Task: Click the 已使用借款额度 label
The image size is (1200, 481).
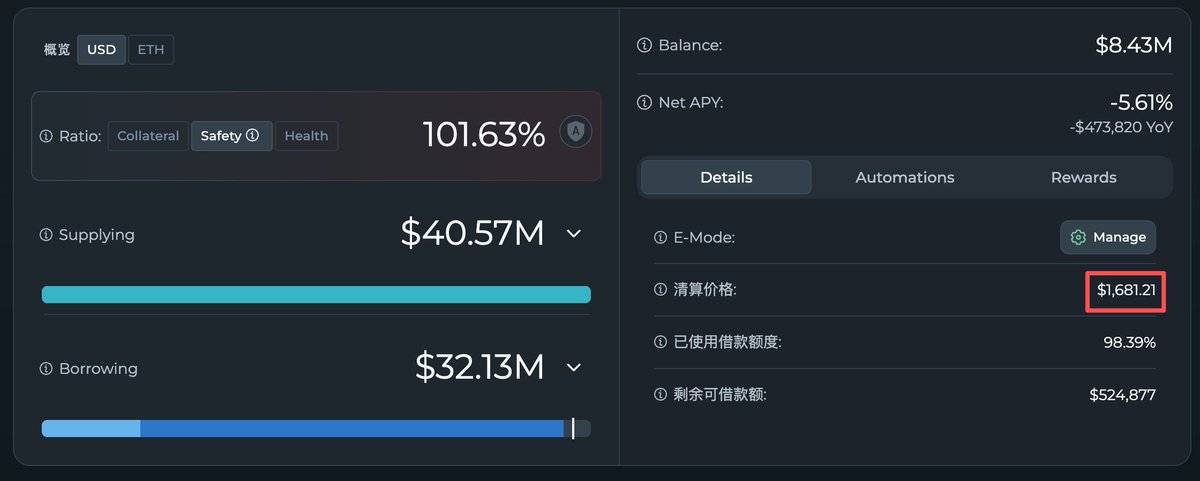Action: pos(728,342)
